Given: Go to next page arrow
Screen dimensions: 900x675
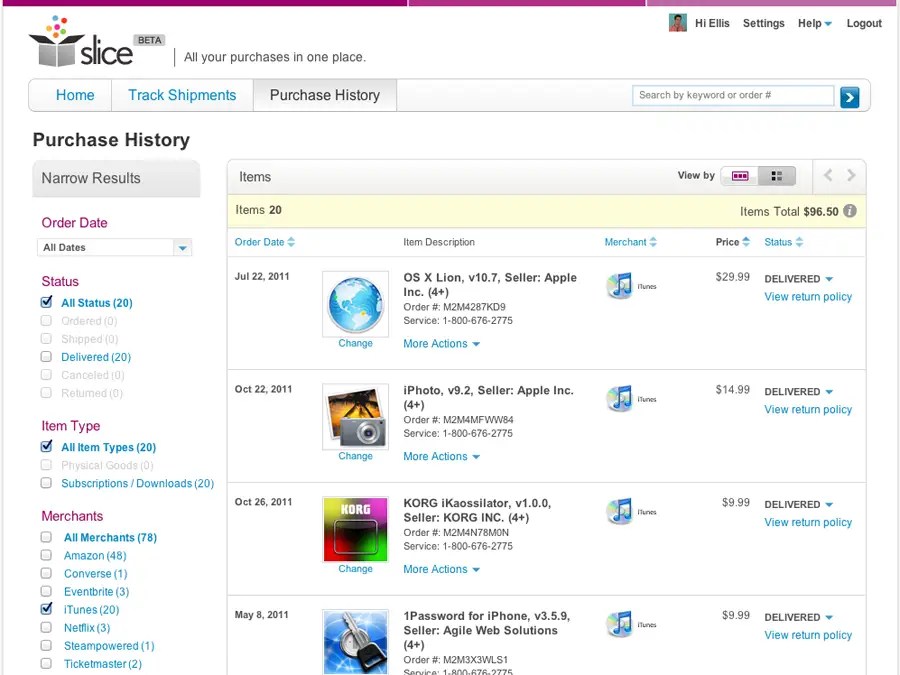Looking at the screenshot, I should [851, 175].
